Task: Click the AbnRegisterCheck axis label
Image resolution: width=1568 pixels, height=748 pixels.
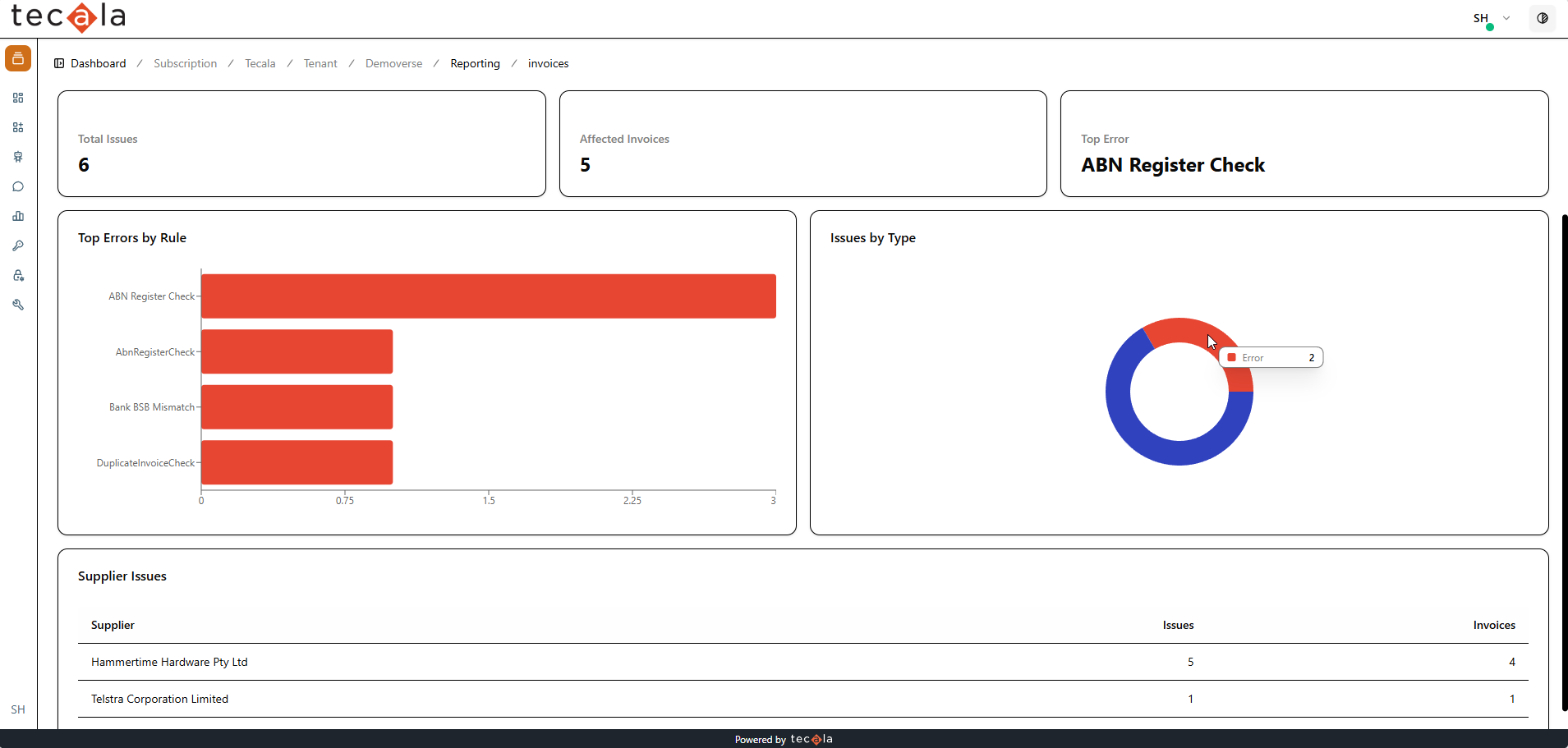Action: 155,352
